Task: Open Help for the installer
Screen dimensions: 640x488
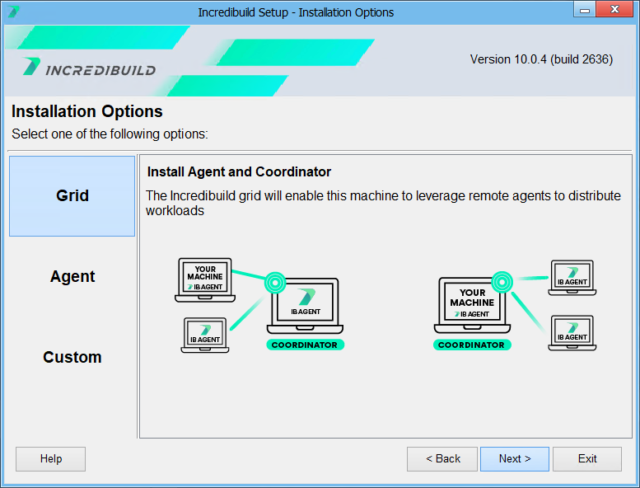Action: coord(51,459)
